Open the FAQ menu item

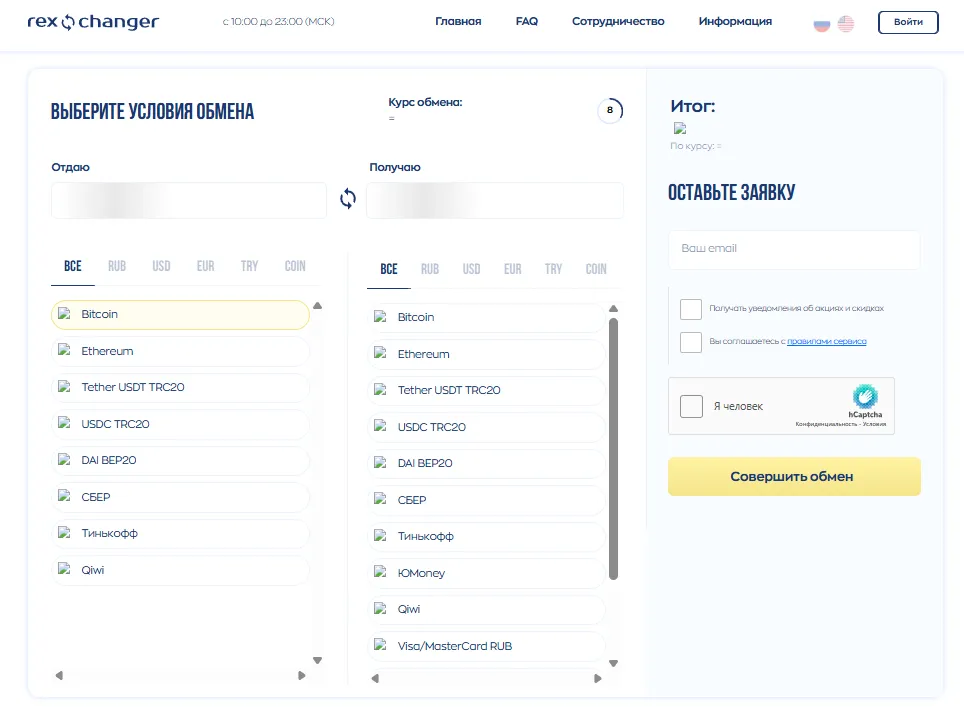(x=527, y=22)
